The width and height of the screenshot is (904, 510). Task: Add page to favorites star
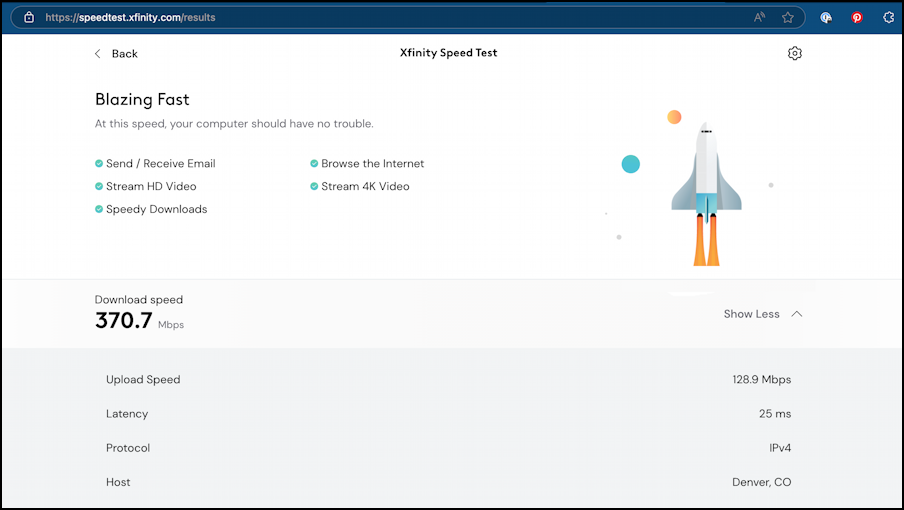788,17
